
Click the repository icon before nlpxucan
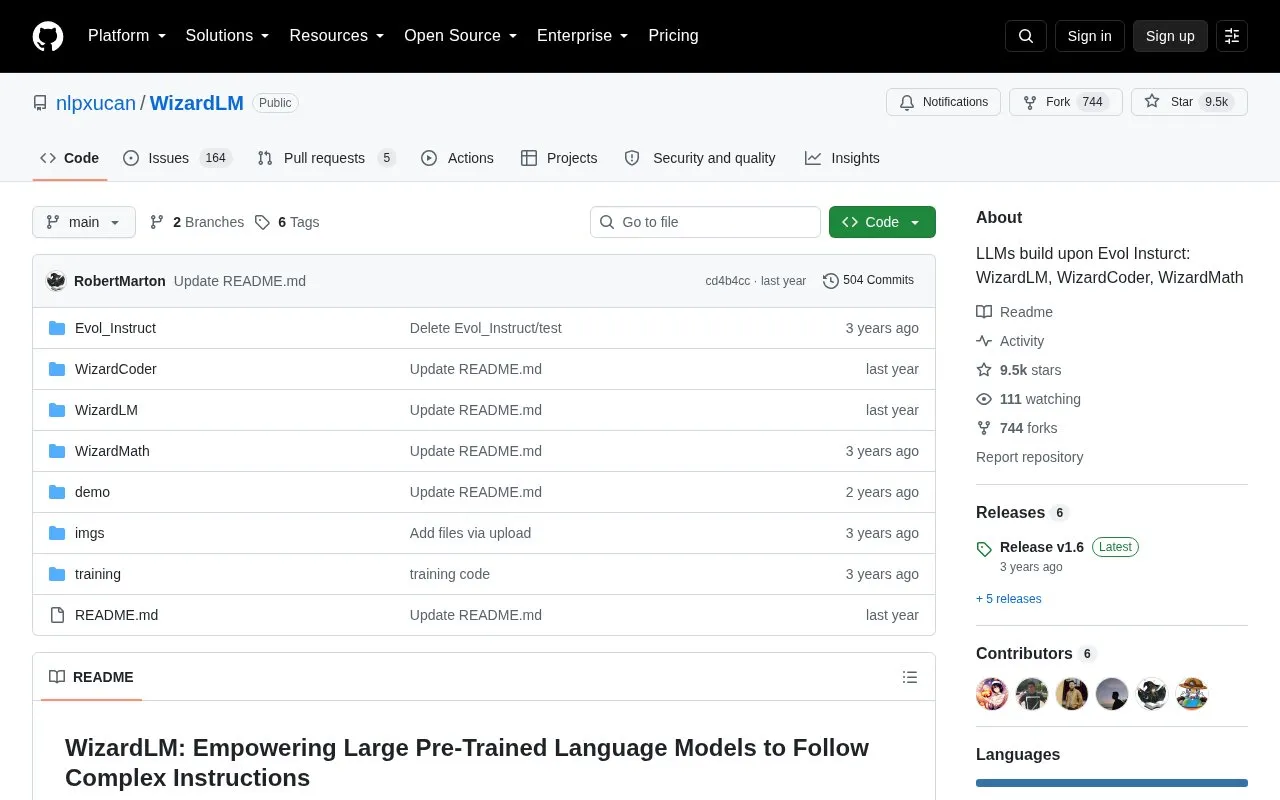(40, 103)
